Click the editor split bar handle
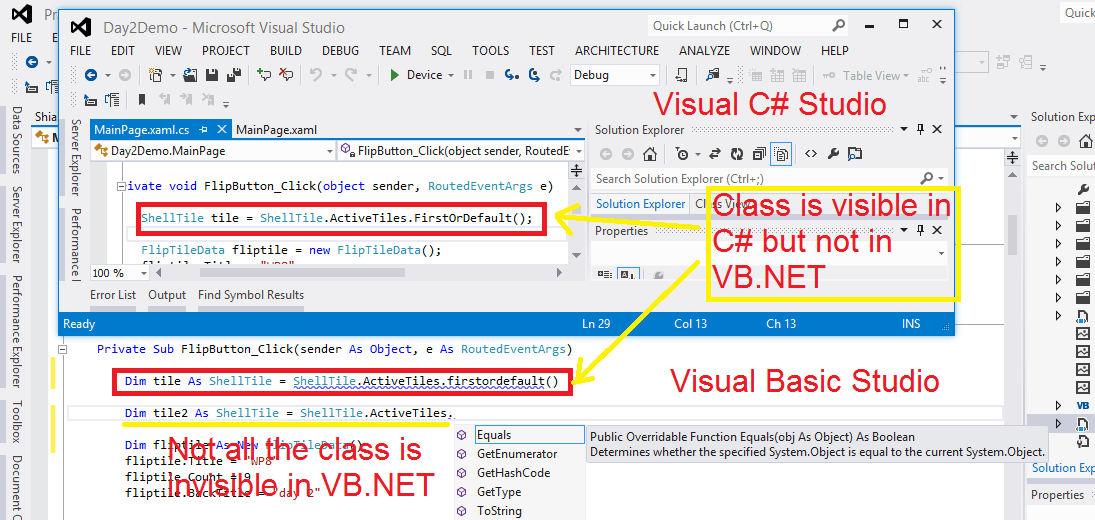The height and width of the screenshot is (520, 1095). (x=577, y=170)
